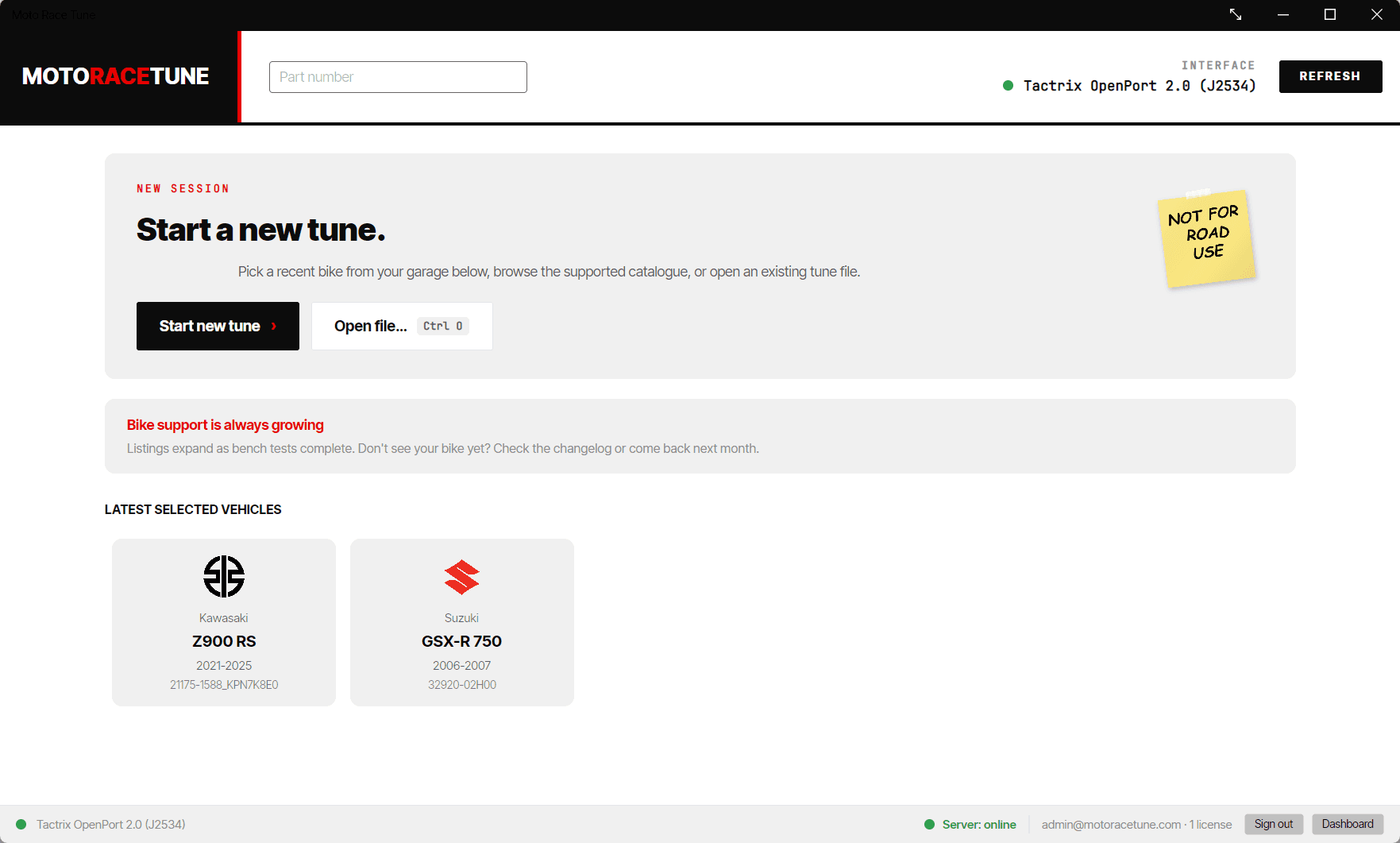Click the Sign out button
The width and height of the screenshot is (1400, 843).
point(1274,824)
